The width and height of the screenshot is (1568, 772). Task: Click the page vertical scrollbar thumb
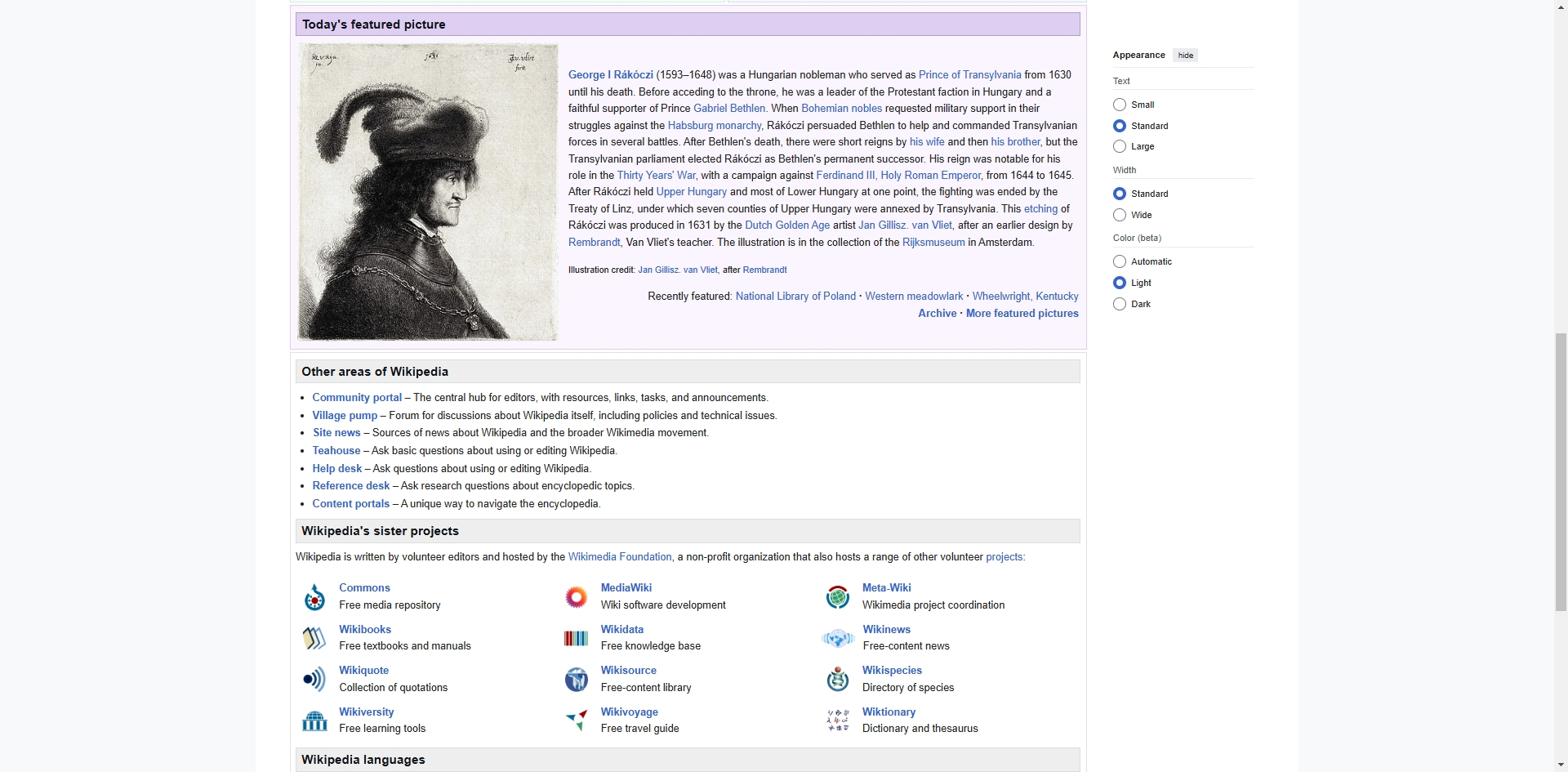pyautogui.click(x=1561, y=471)
